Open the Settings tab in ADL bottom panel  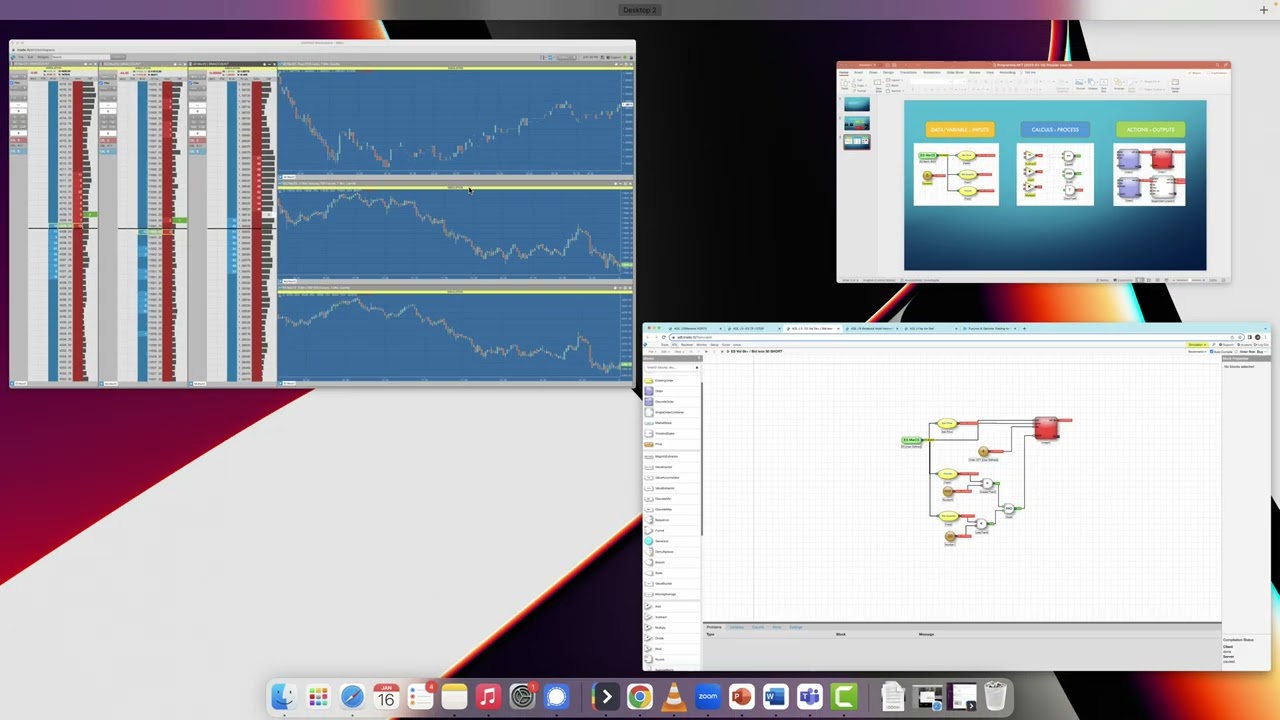coord(795,627)
